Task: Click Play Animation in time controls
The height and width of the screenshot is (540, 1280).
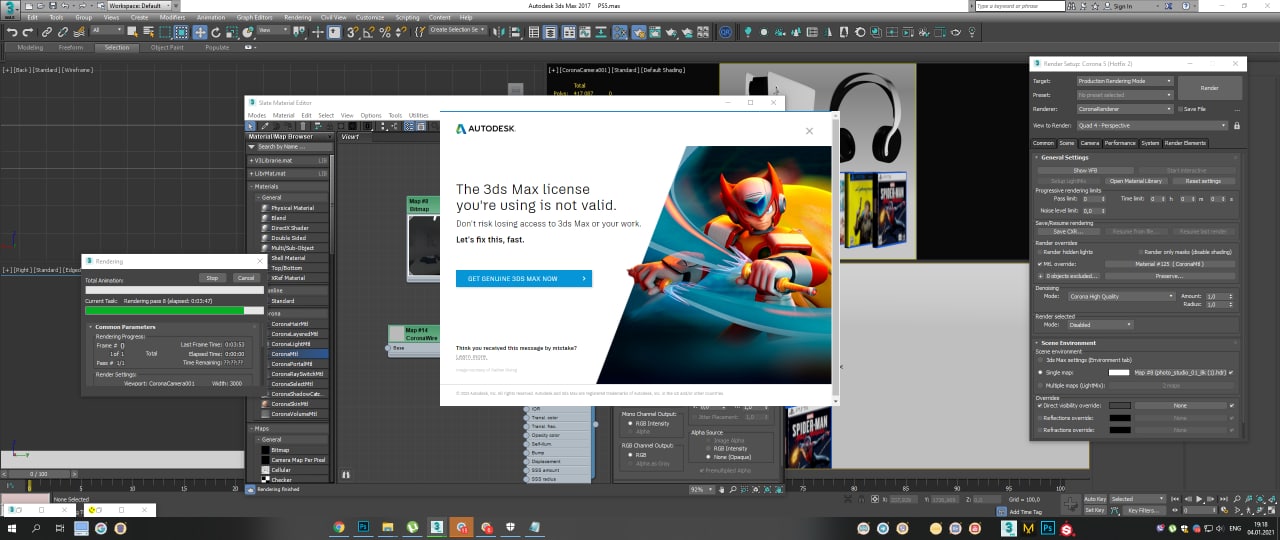Action: click(1199, 498)
